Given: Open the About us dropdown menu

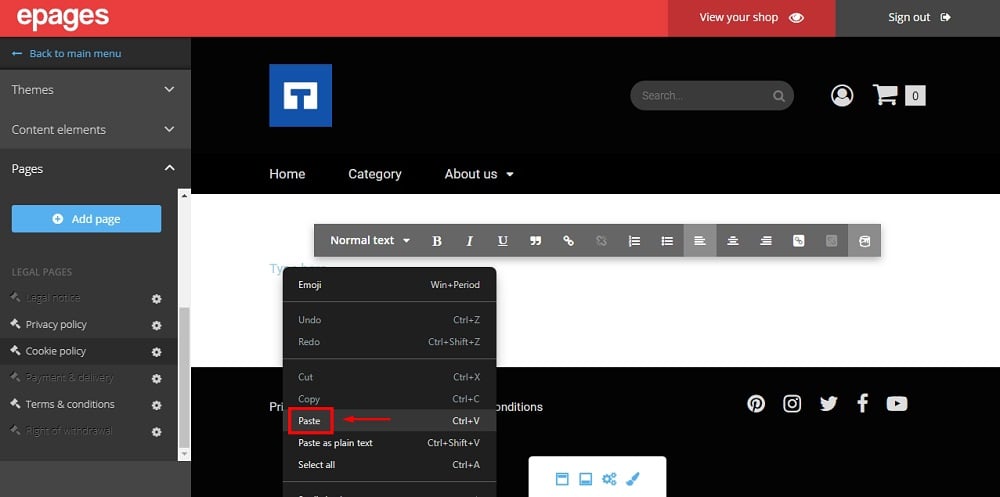Looking at the screenshot, I should point(479,174).
